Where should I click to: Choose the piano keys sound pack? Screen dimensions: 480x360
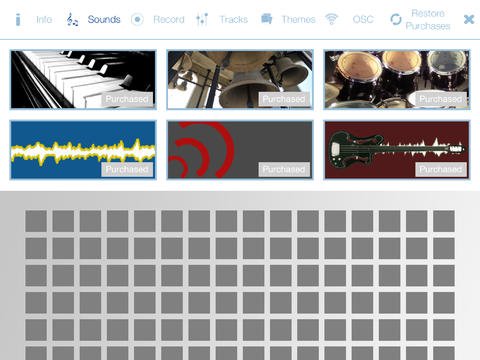[83, 80]
